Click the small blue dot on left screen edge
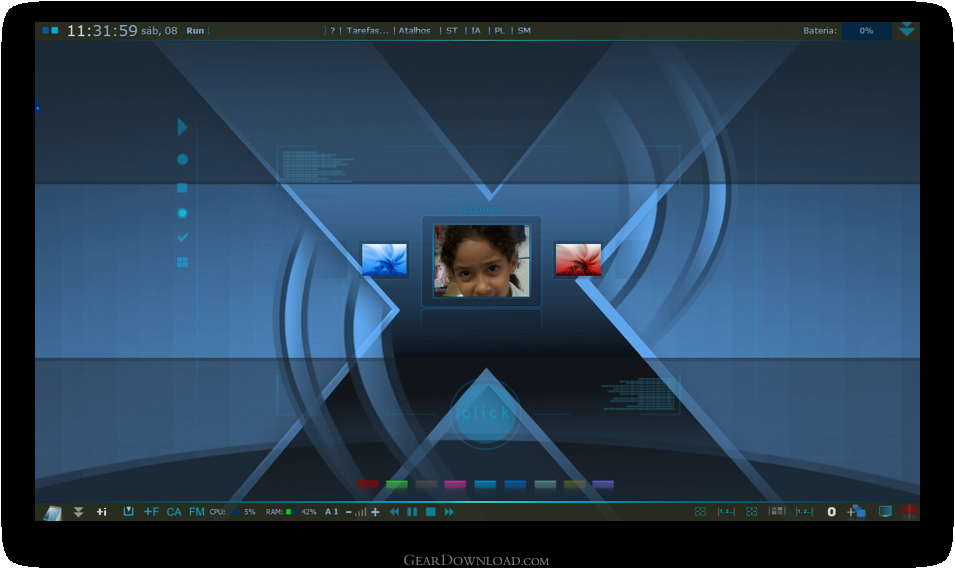The width and height of the screenshot is (955, 569). click(37, 108)
